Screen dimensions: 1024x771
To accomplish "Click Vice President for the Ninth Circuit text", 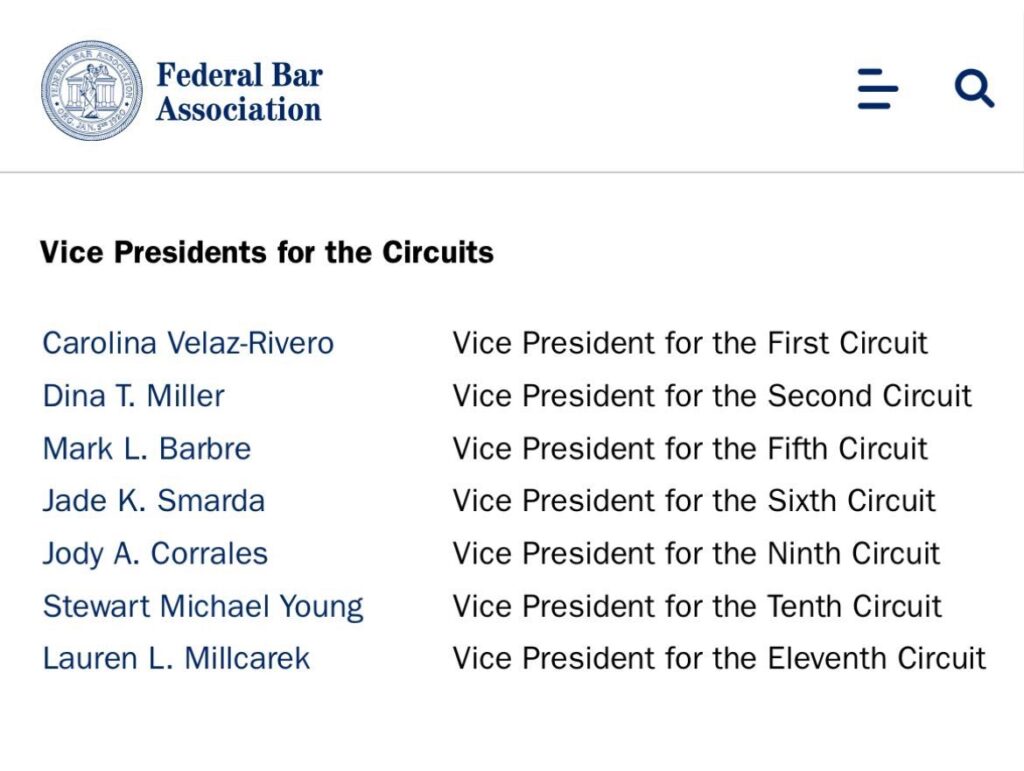I will click(696, 554).
